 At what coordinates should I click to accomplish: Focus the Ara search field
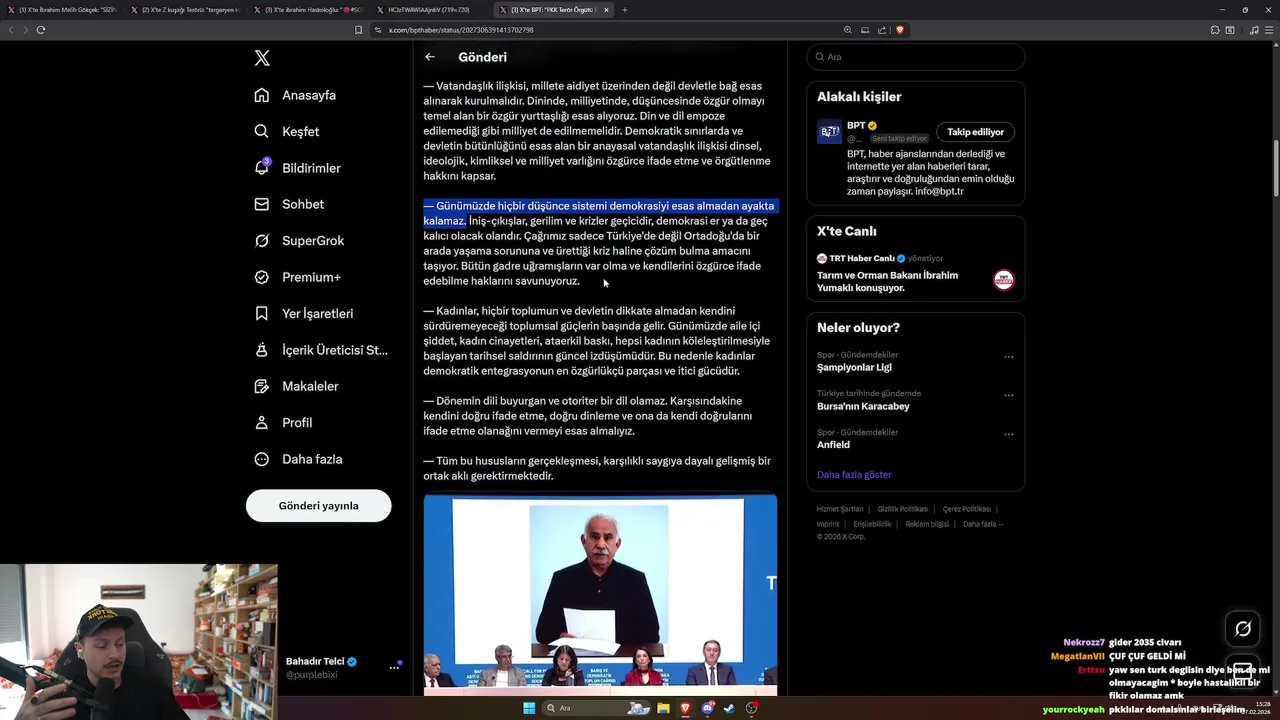(915, 57)
